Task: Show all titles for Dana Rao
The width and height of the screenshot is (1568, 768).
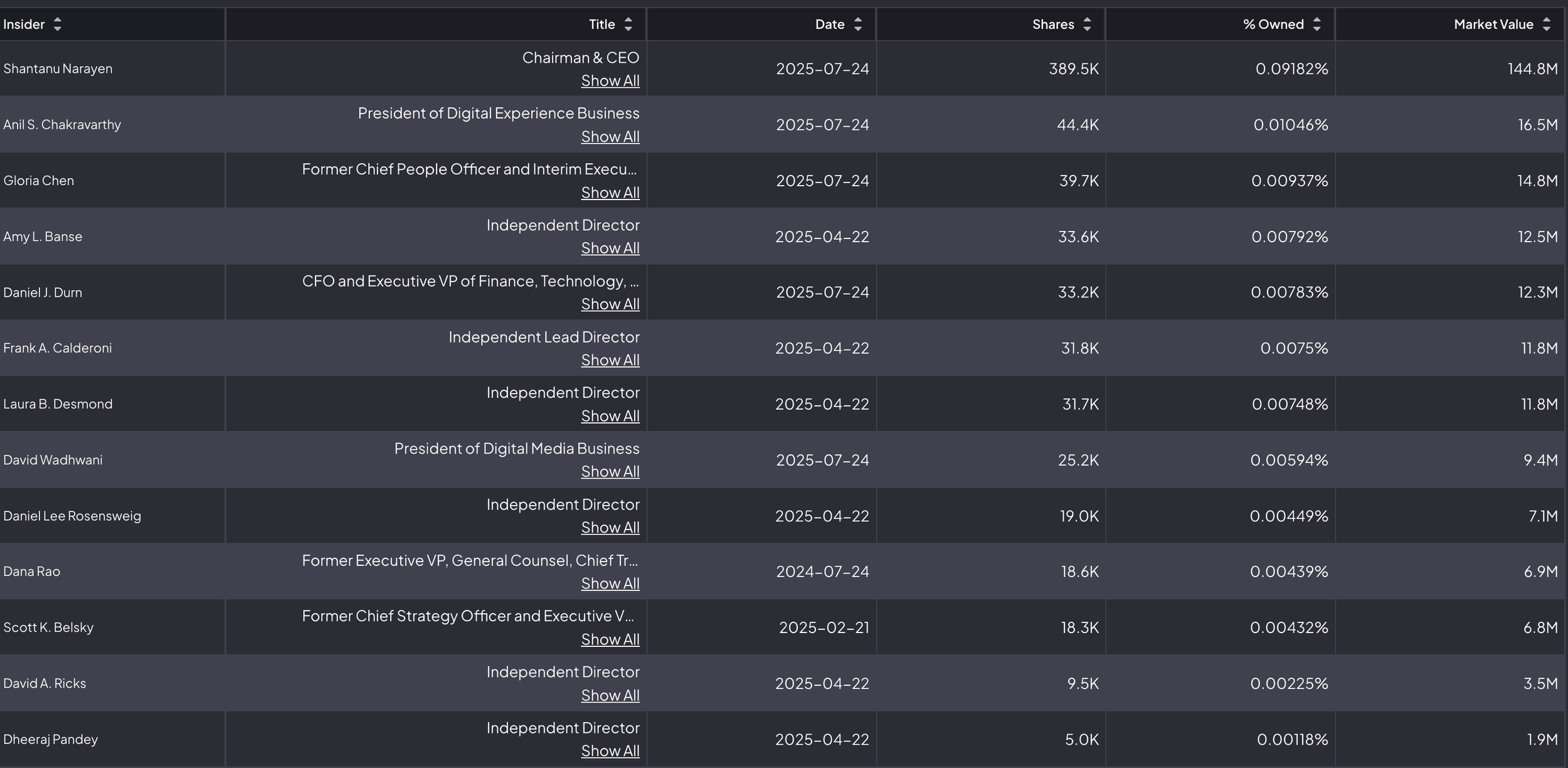Action: pos(610,584)
